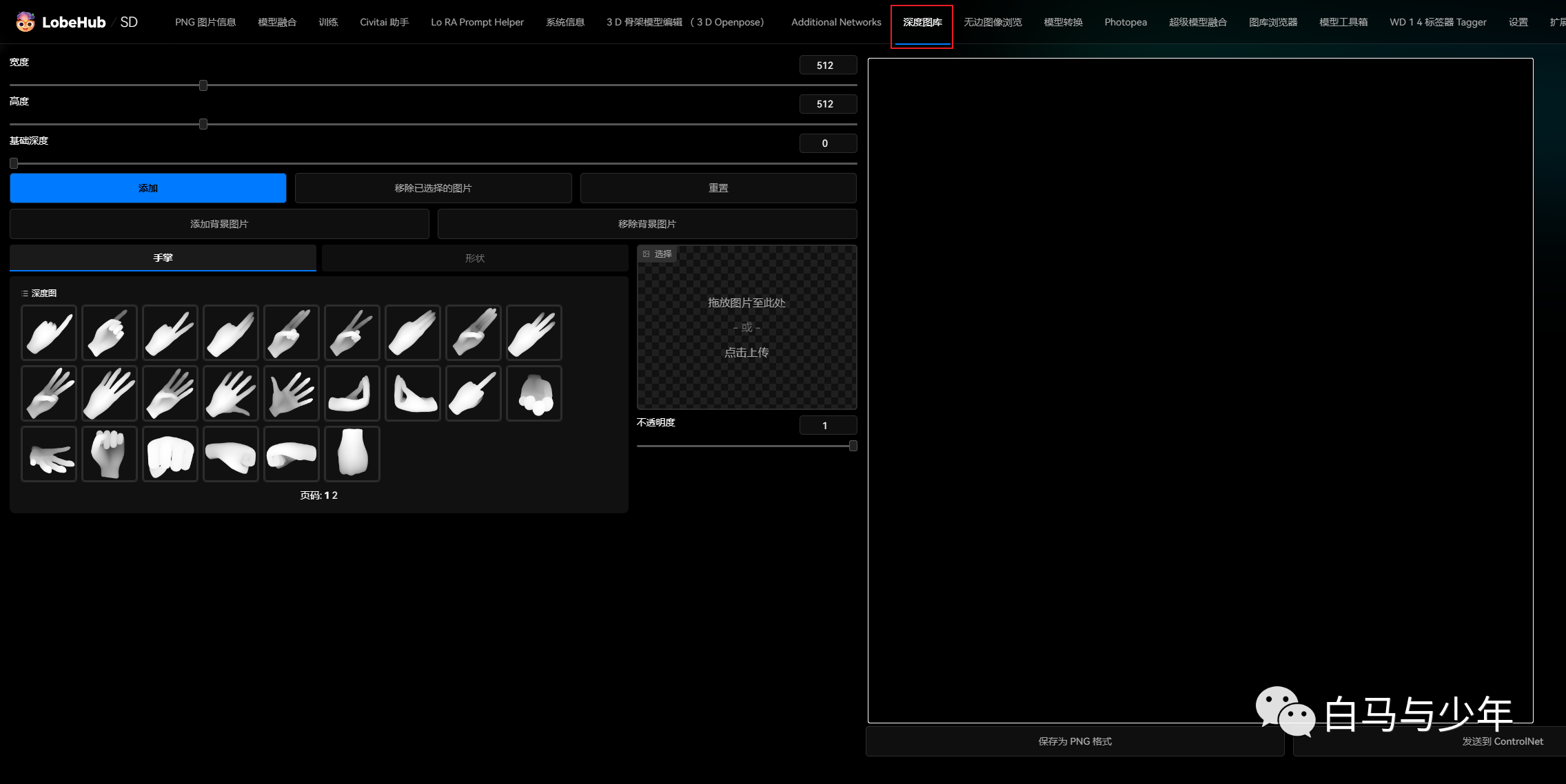
Task: Go to page 2 of depth gallery
Action: pos(335,495)
